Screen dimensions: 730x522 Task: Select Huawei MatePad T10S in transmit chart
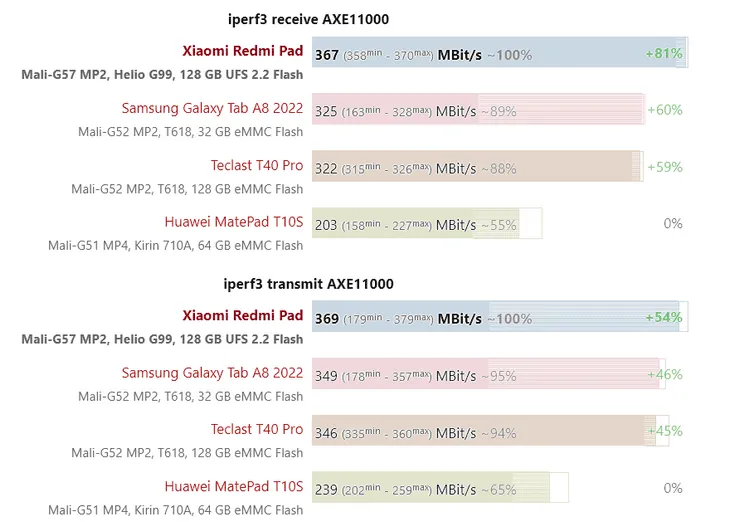pyautogui.click(x=233, y=487)
